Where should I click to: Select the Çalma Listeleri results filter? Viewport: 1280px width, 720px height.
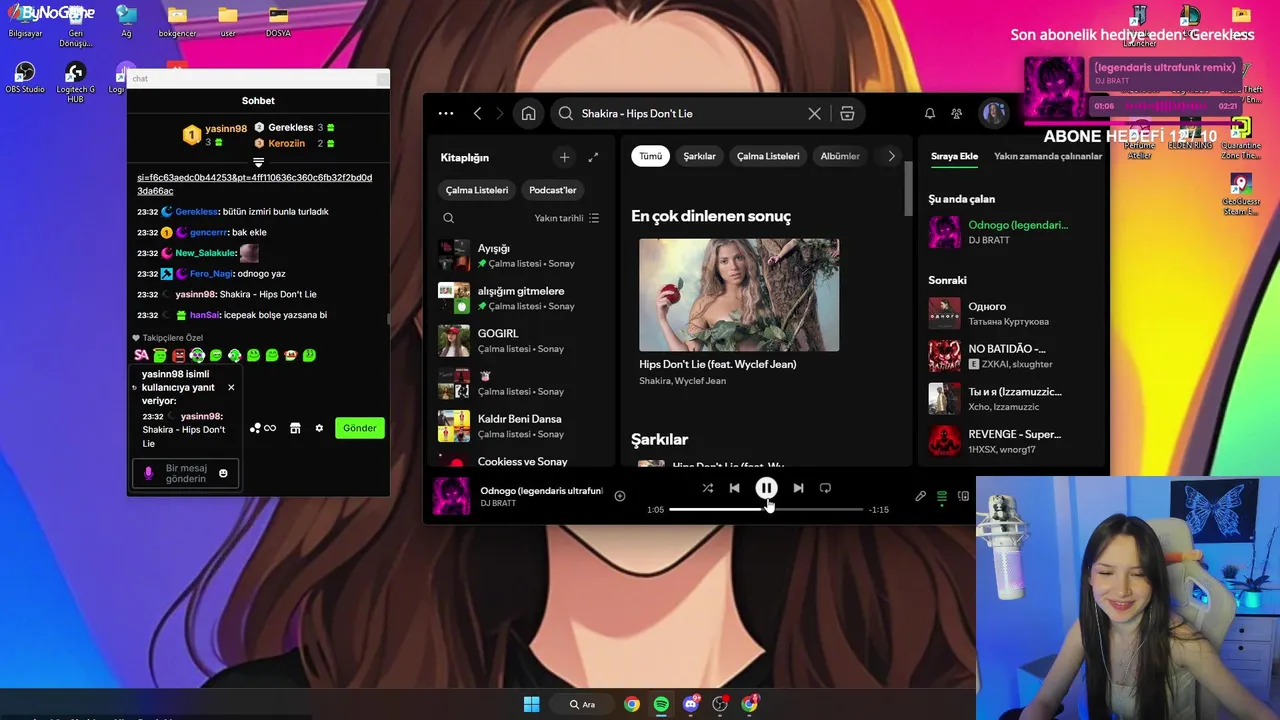coord(768,156)
